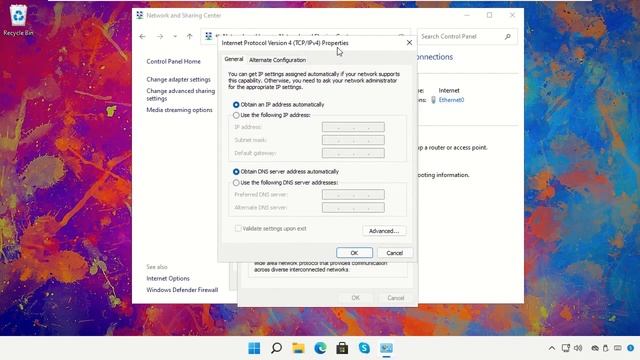Screen dimensions: 640x360
Task: Click the Subnet mask input field
Action: [353, 140]
